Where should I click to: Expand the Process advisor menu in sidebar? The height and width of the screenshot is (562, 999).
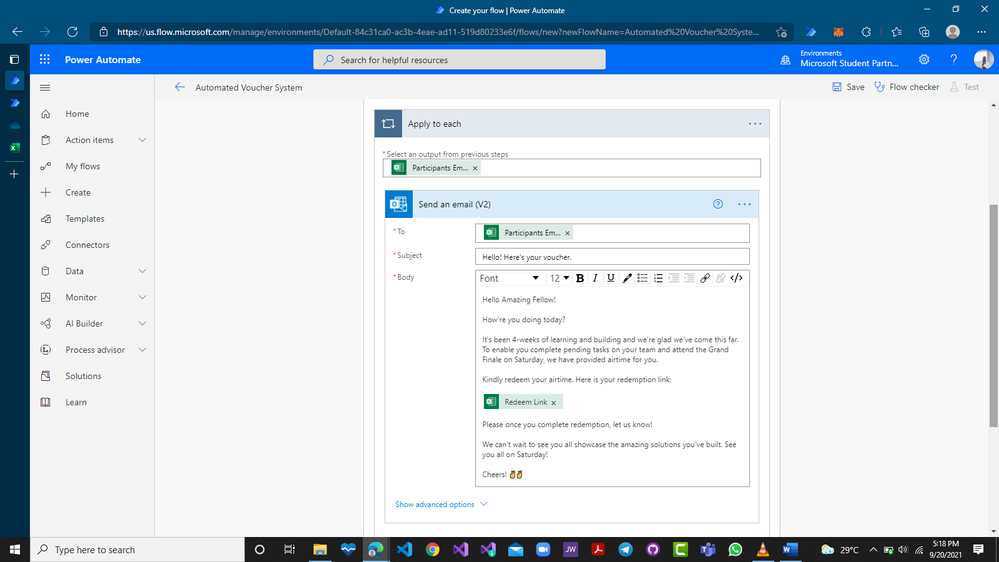[x=142, y=349]
